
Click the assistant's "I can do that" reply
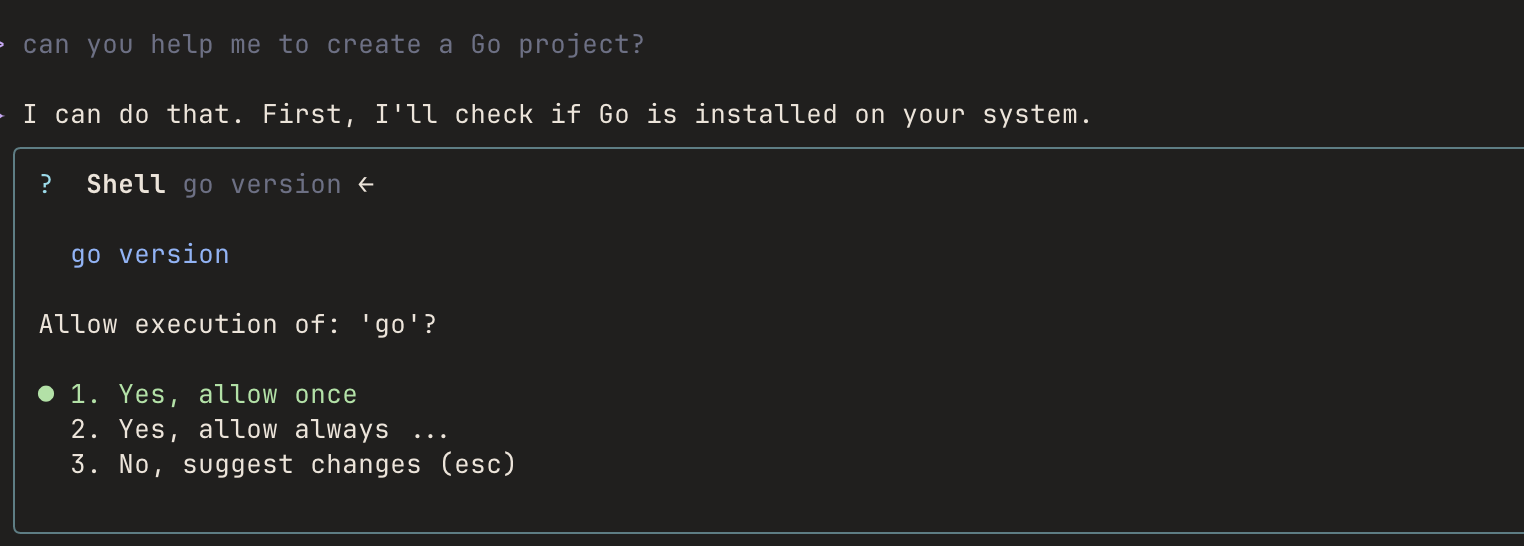(x=557, y=115)
